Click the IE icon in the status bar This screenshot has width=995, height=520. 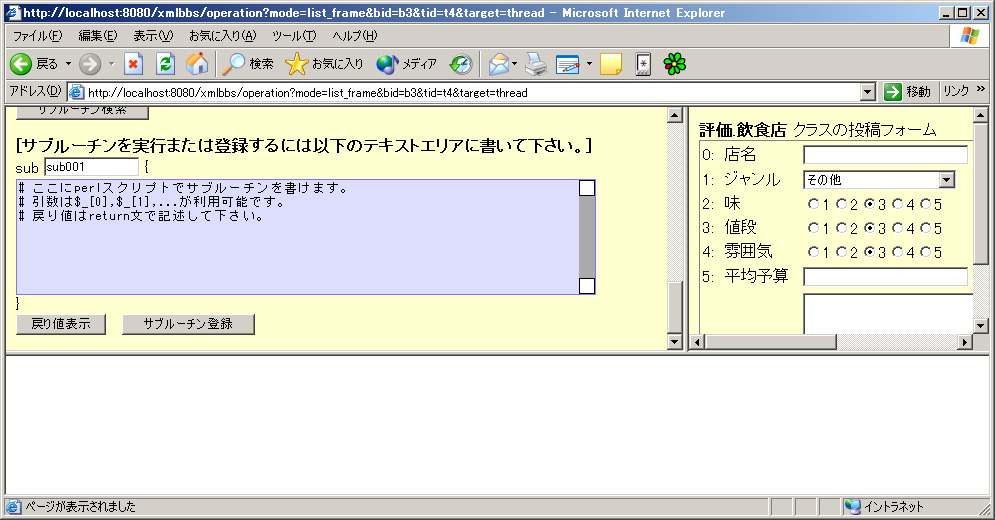[13, 507]
